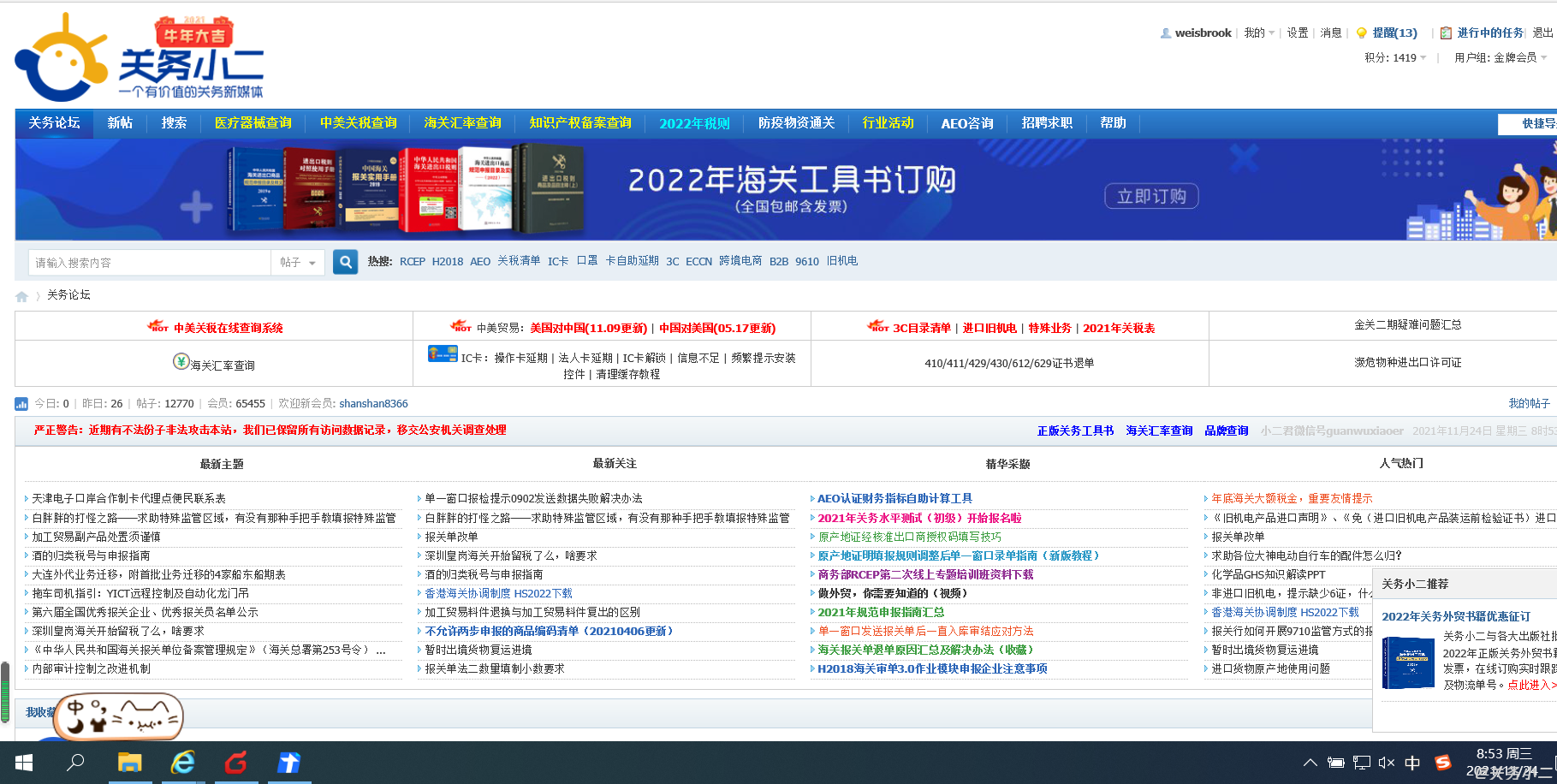Open the post 年底海关大额税金，重要友情提示

tap(1292, 498)
